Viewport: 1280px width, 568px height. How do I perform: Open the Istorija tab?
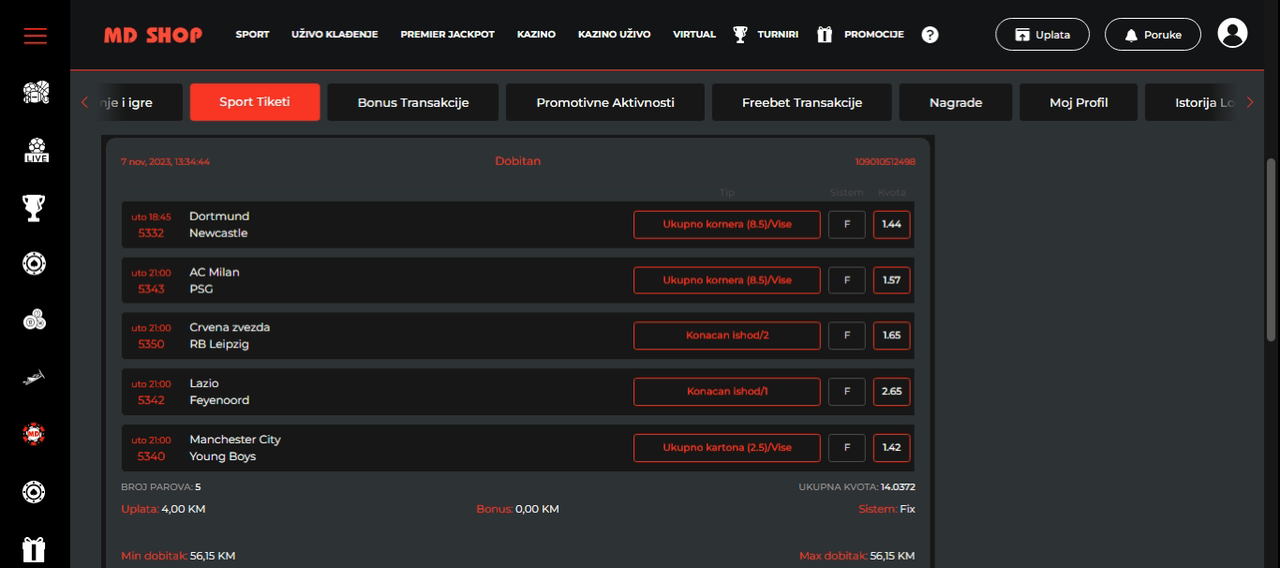coord(1190,102)
